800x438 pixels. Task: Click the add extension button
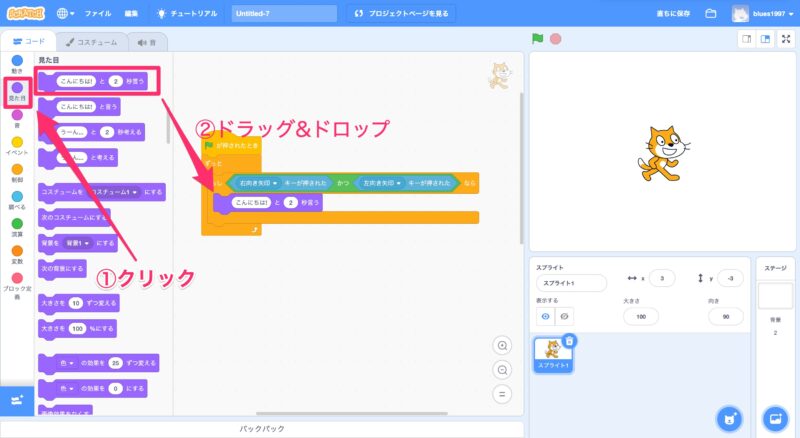[x=16, y=399]
